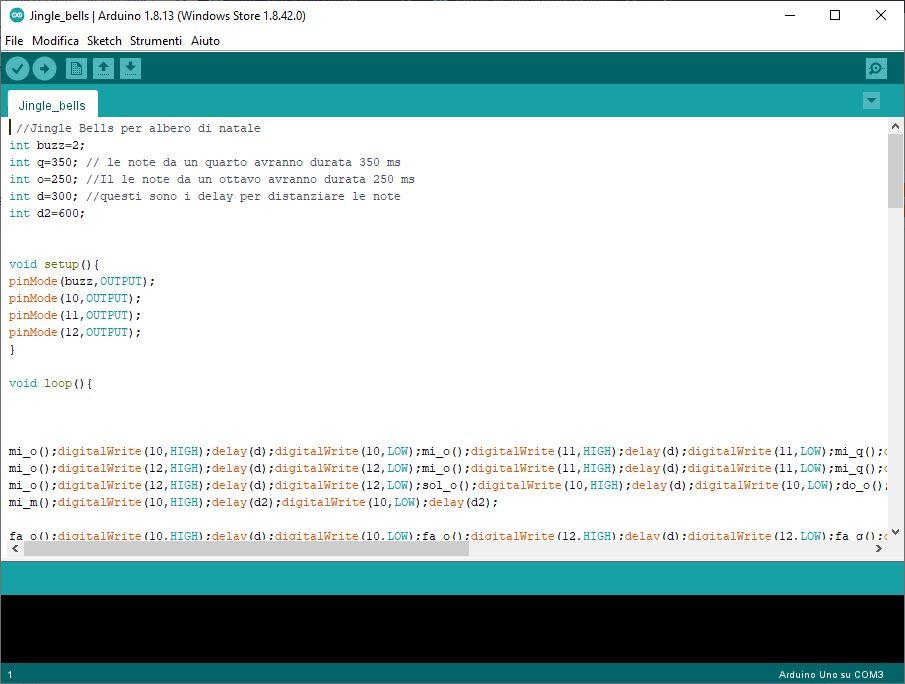Click the vertical scrollbar thumb

point(895,171)
